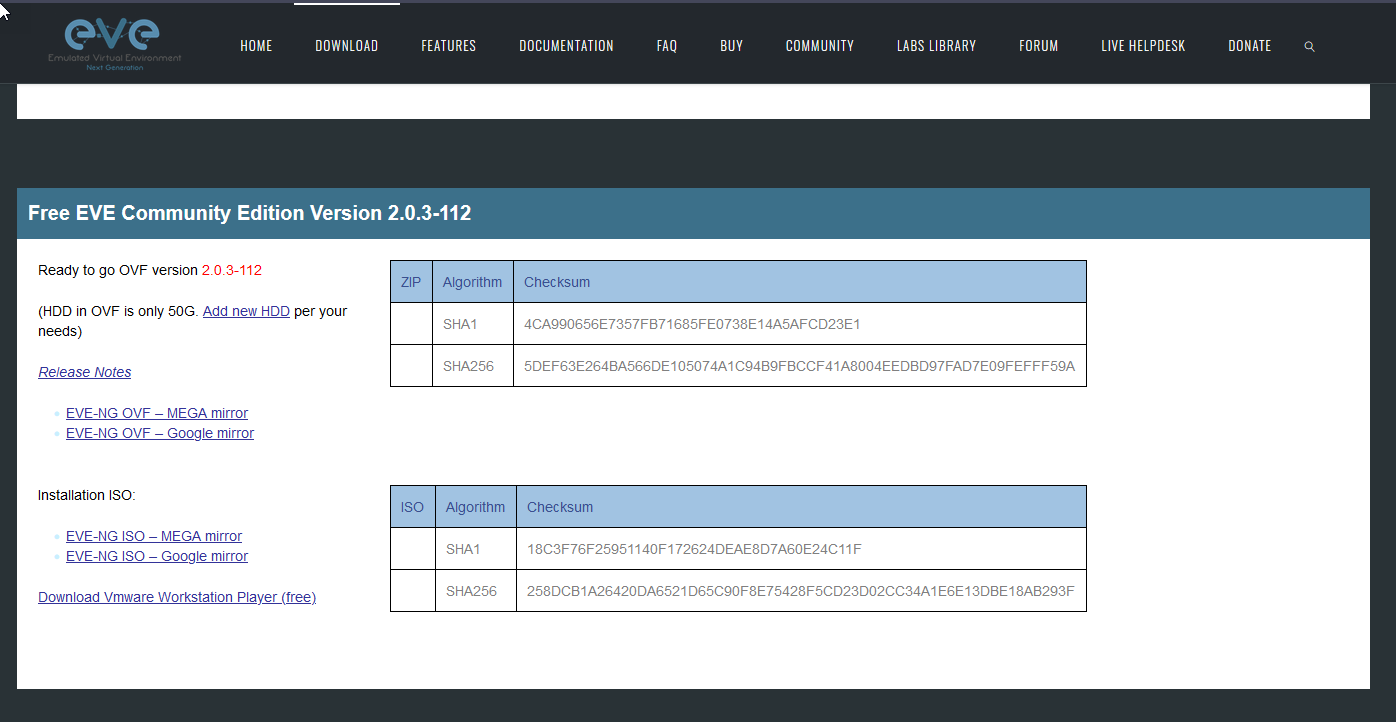Download EVE-NG OVF from MEGA mirror
Image resolution: width=1396 pixels, height=722 pixels.
point(157,413)
